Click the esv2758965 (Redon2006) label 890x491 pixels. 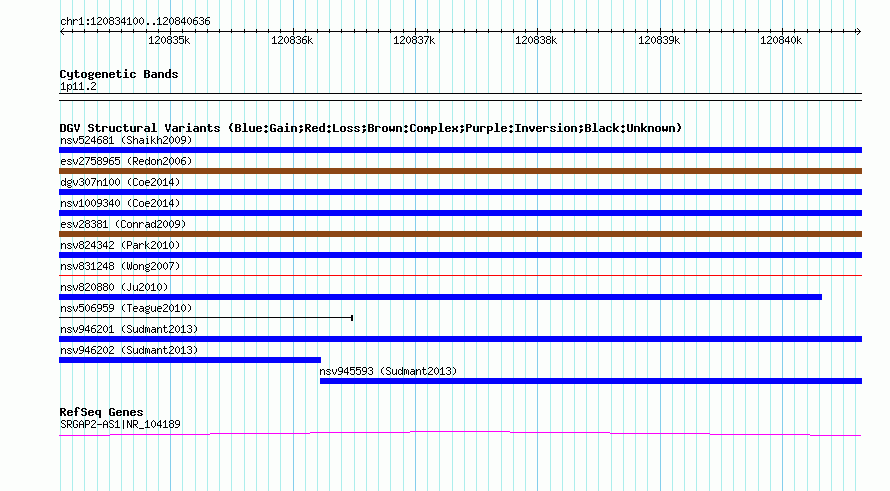(x=126, y=161)
